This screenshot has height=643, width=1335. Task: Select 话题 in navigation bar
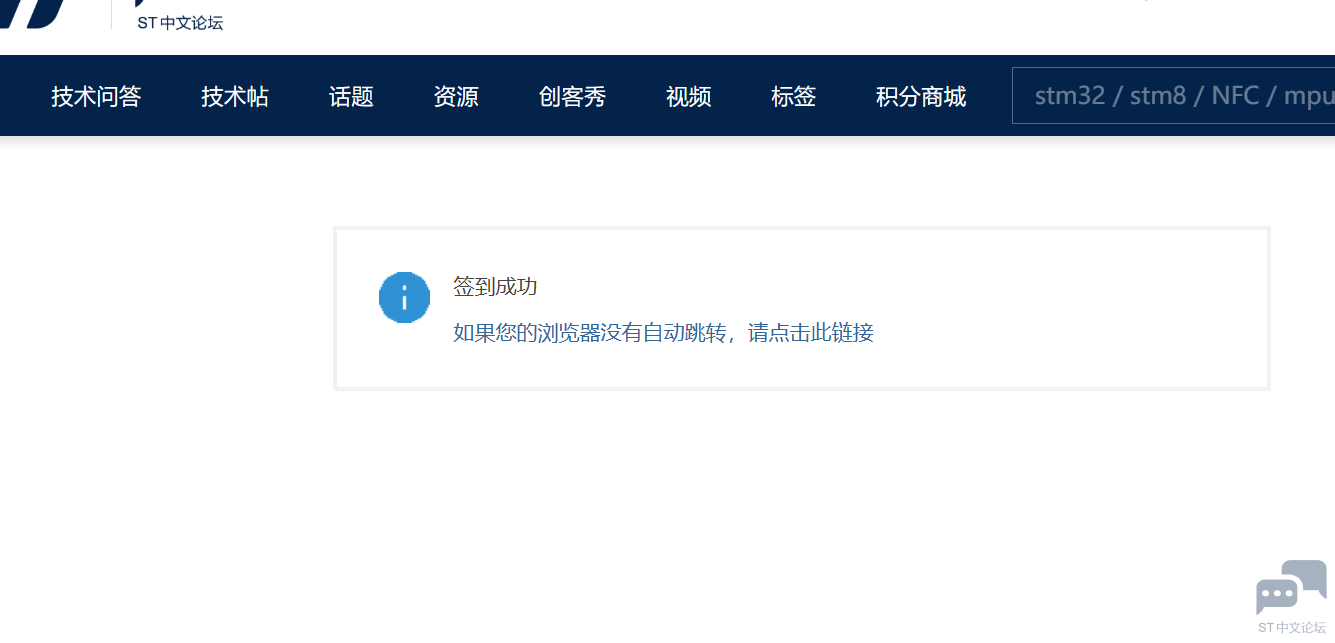click(351, 96)
